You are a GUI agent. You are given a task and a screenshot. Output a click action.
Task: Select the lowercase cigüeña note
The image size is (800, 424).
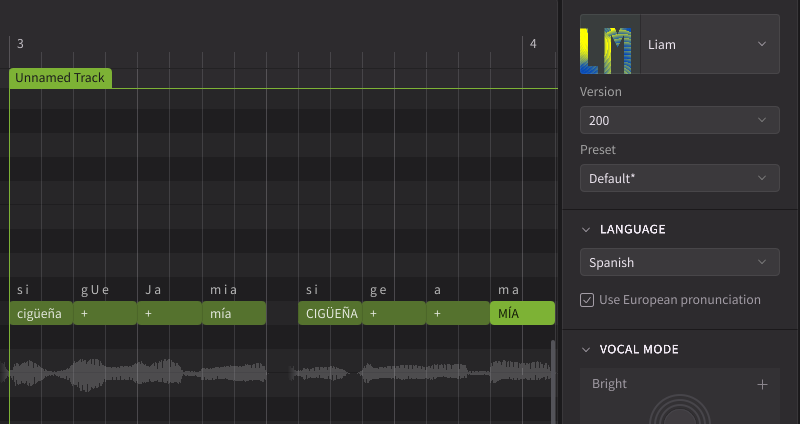[41, 313]
